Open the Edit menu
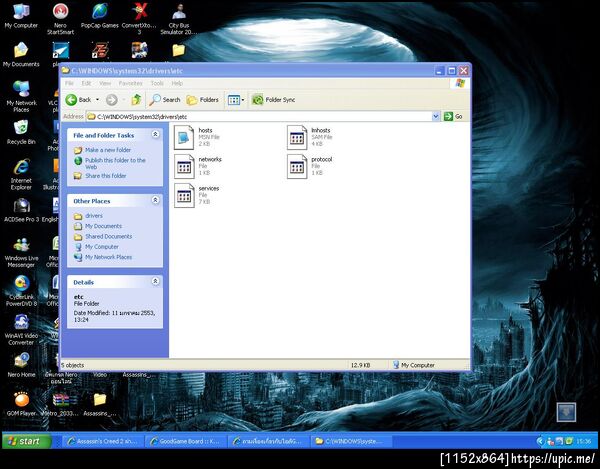Viewport: 600px width, 469px height. coord(86,83)
